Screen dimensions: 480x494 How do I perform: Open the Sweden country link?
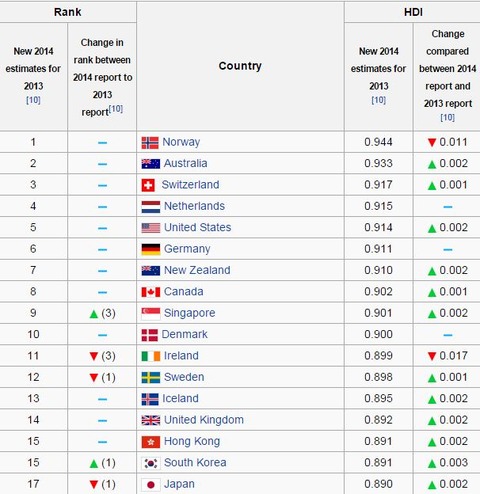coord(184,377)
